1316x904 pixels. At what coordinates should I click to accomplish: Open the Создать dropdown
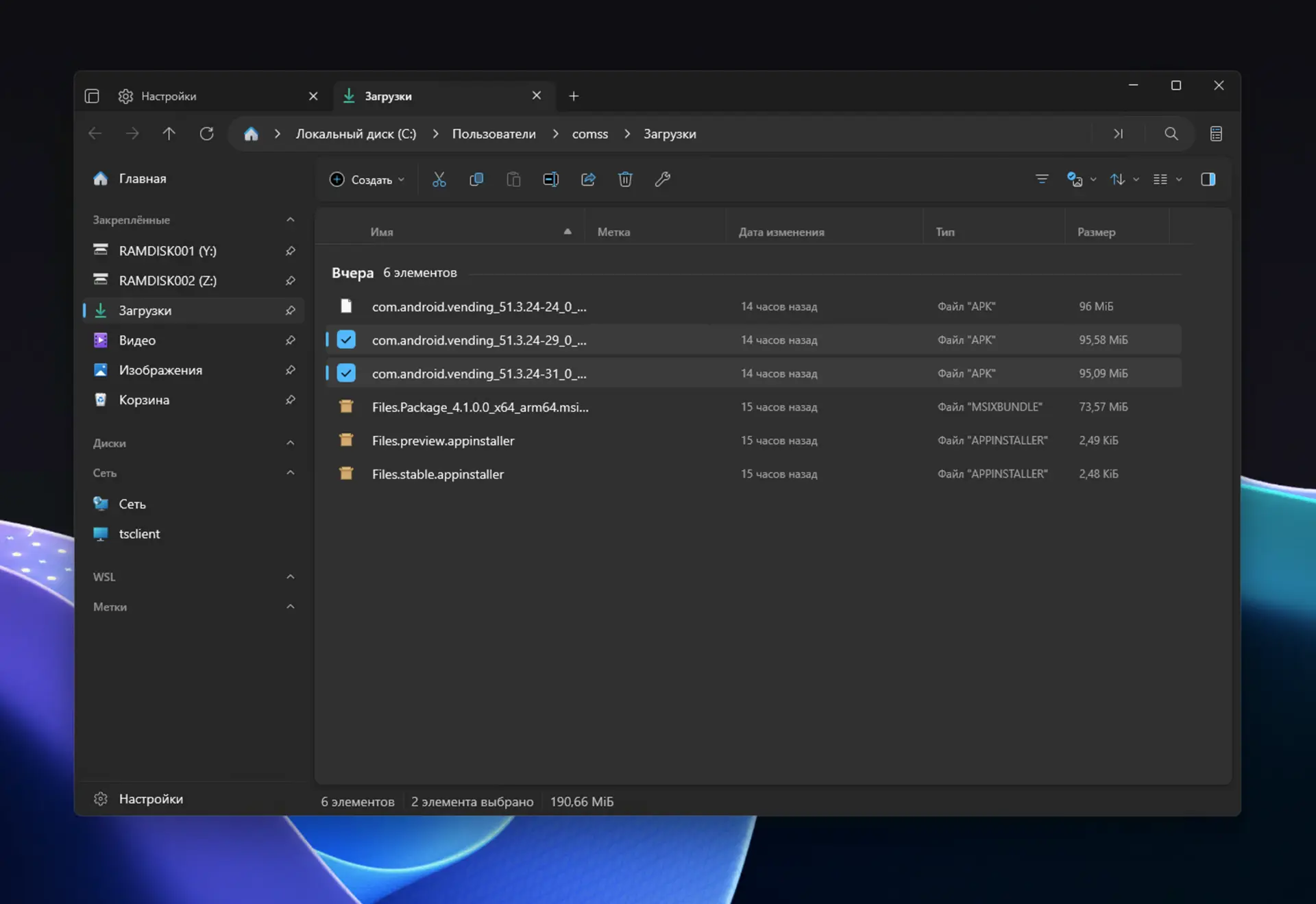tap(367, 180)
